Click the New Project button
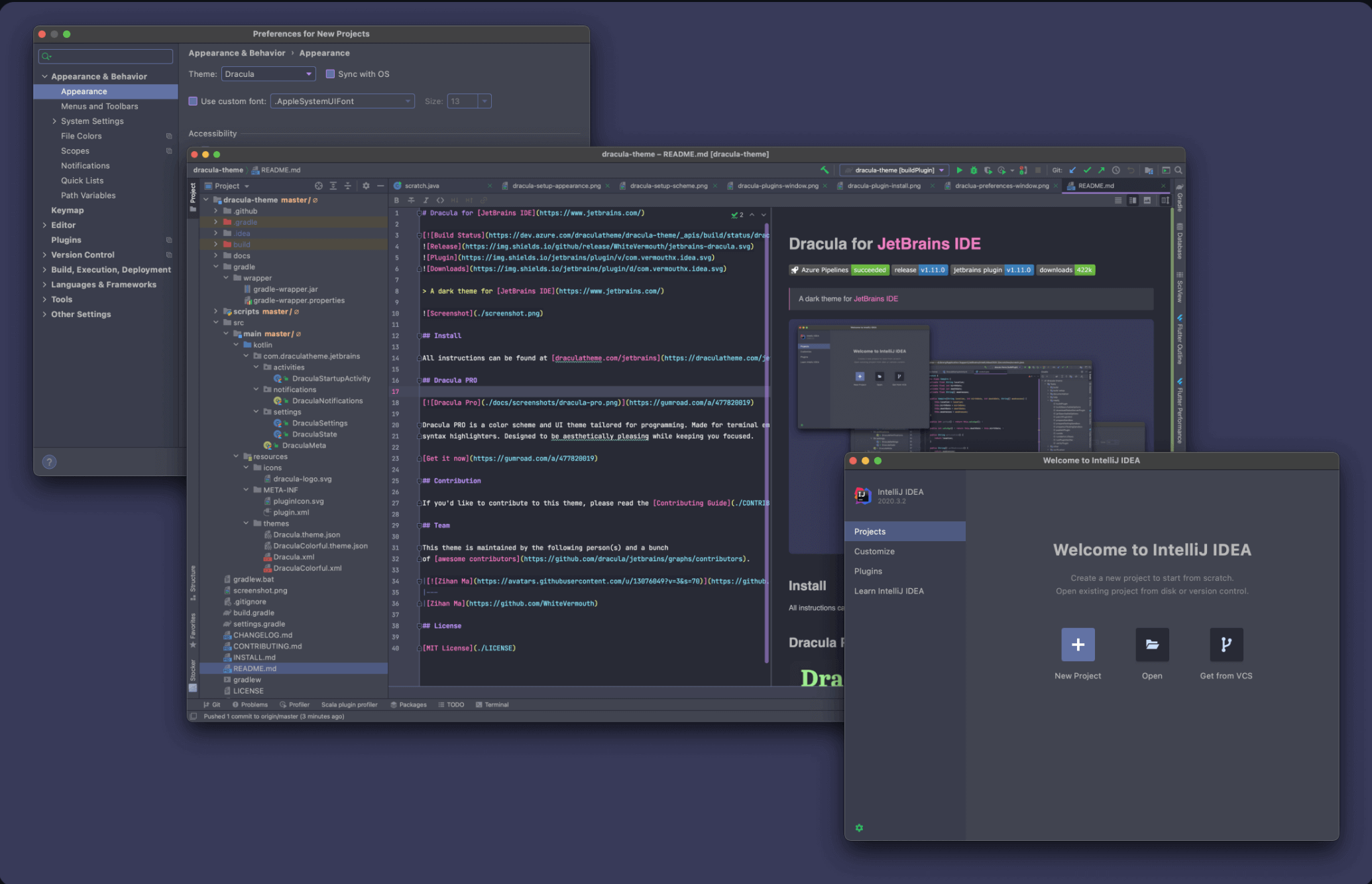1372x884 pixels. coord(1078,645)
